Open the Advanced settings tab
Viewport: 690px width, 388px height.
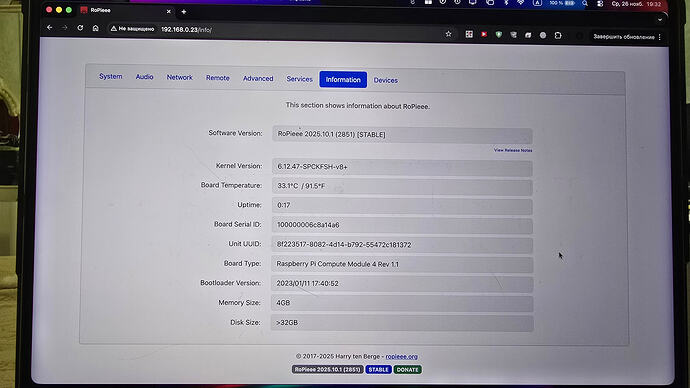[x=258, y=79]
